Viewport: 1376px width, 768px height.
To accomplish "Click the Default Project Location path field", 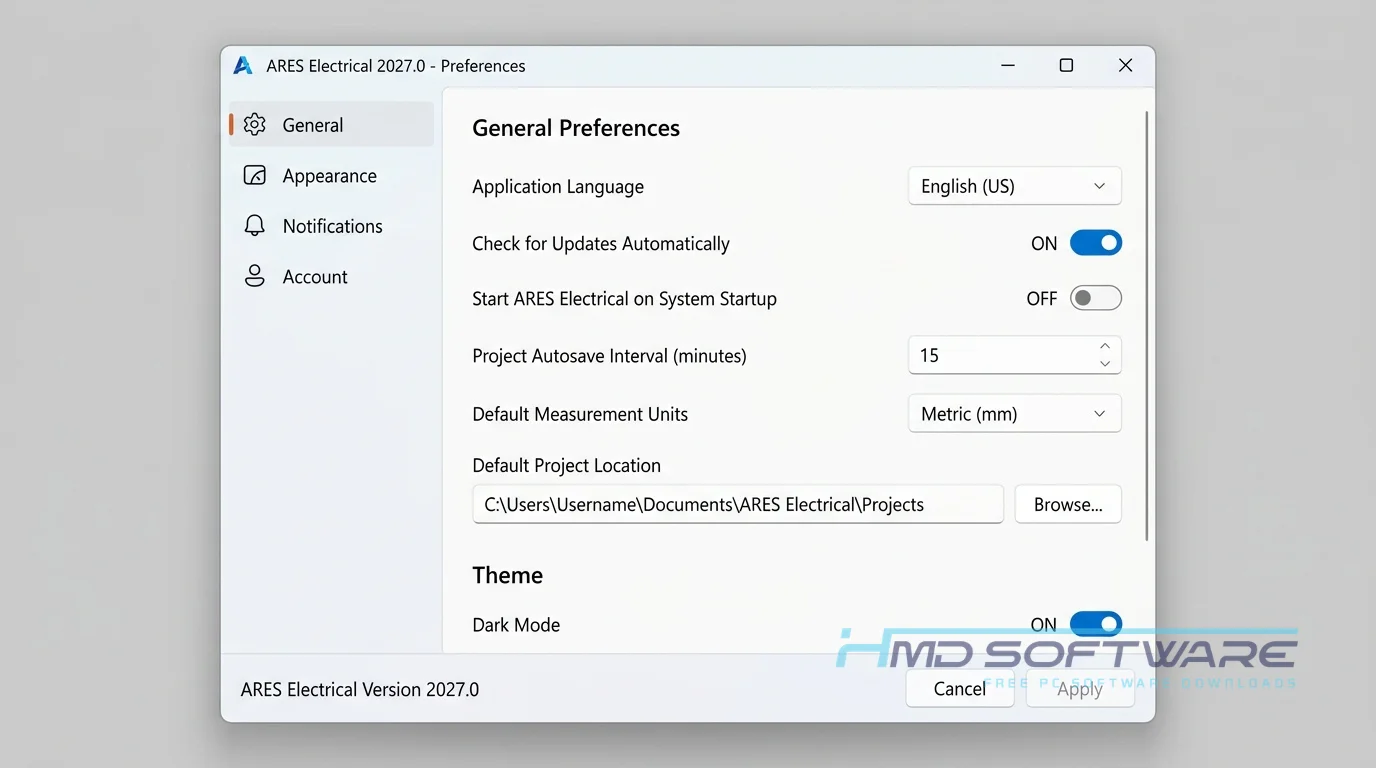I will point(738,504).
